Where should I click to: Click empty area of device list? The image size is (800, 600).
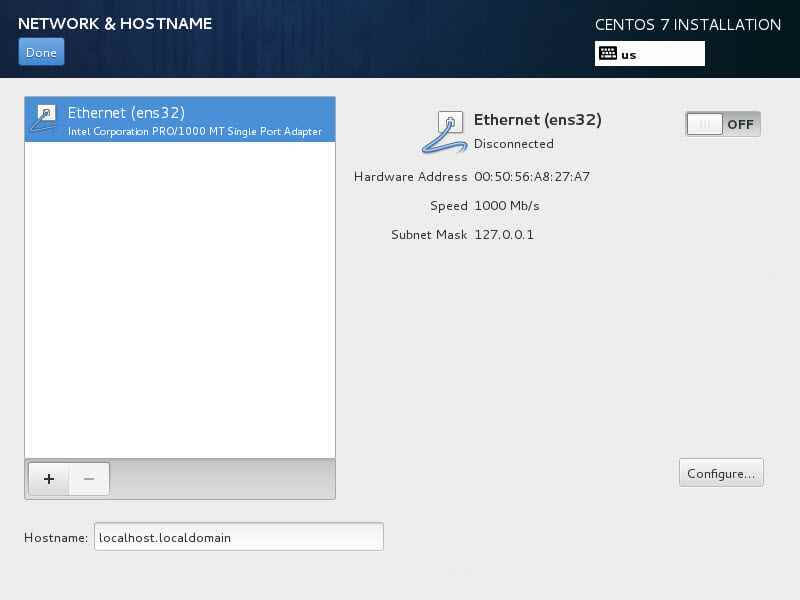(180, 300)
